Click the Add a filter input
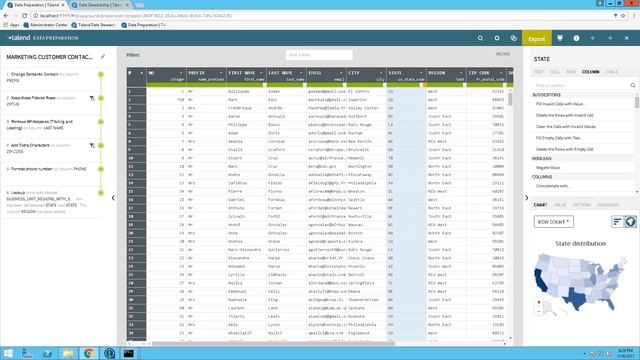This screenshot has height=360, width=640. click(x=319, y=55)
